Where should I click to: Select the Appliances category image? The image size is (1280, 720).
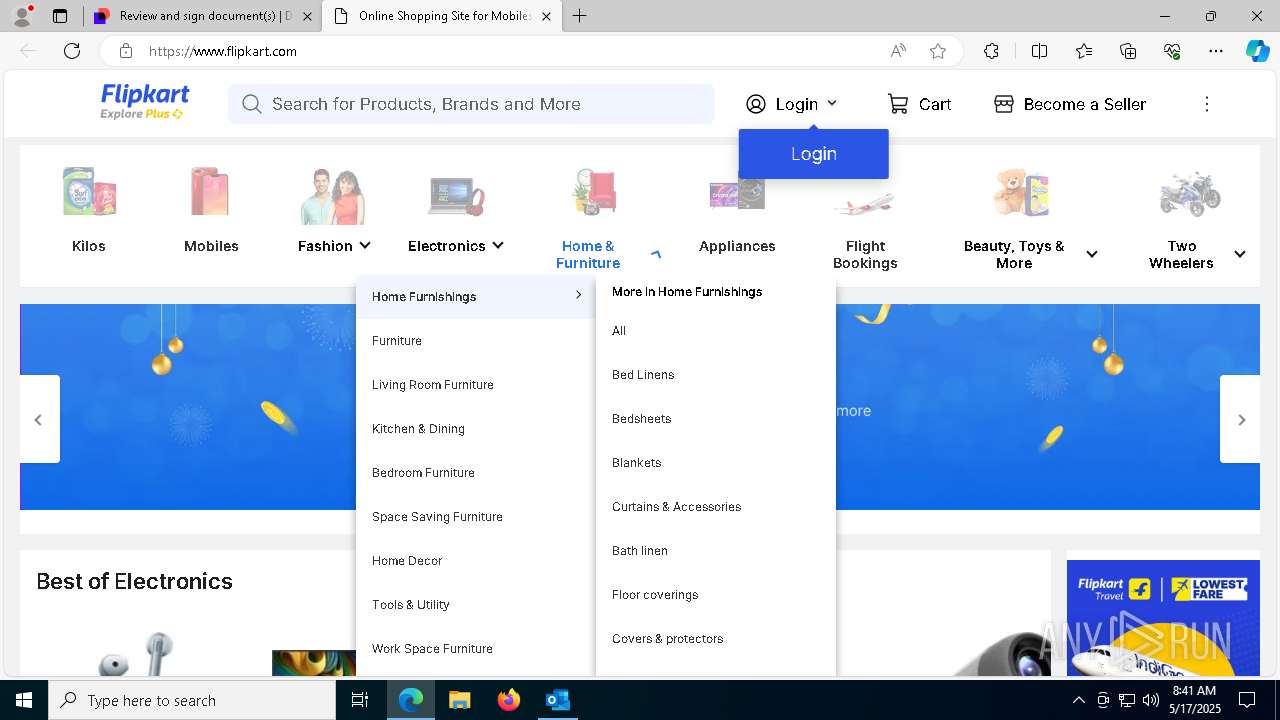737,194
